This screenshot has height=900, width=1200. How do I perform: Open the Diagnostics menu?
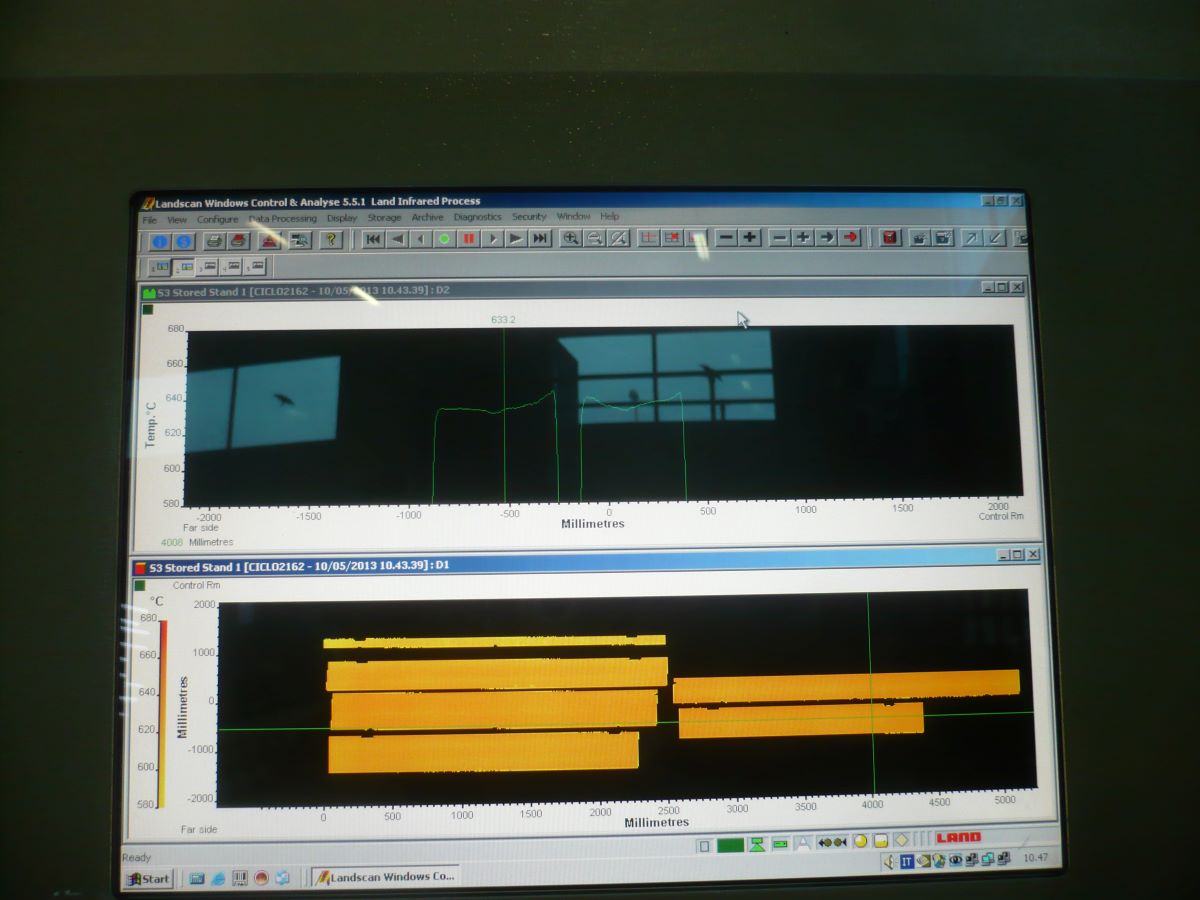pyautogui.click(x=478, y=217)
